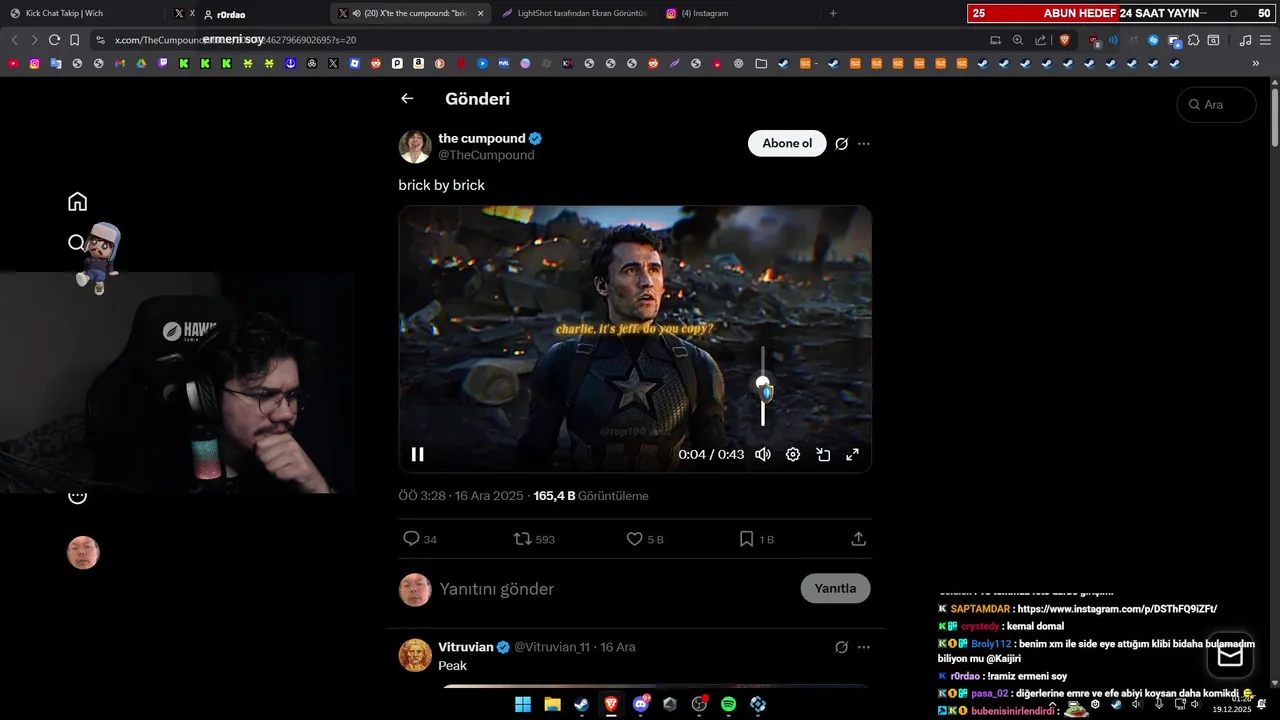Expand bookmarks bar overflow chevron
This screenshot has width=1280, height=720.
[x=1256, y=63]
